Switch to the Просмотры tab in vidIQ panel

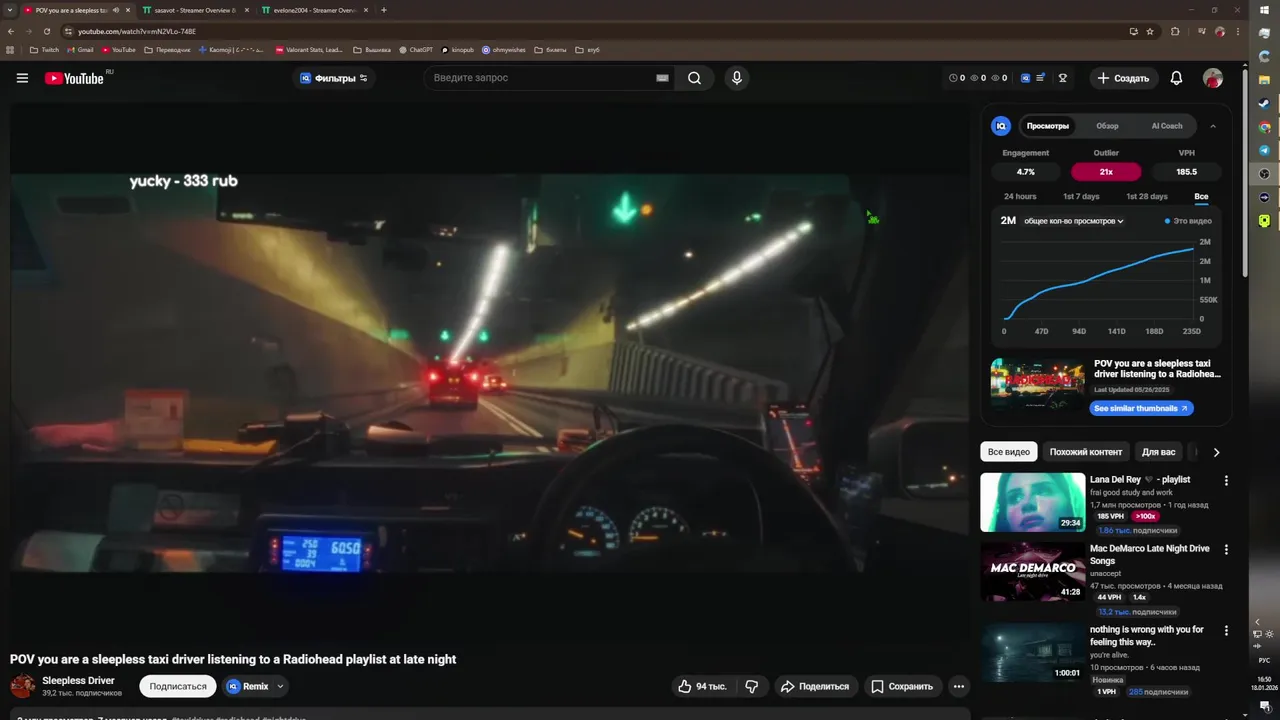point(1048,126)
